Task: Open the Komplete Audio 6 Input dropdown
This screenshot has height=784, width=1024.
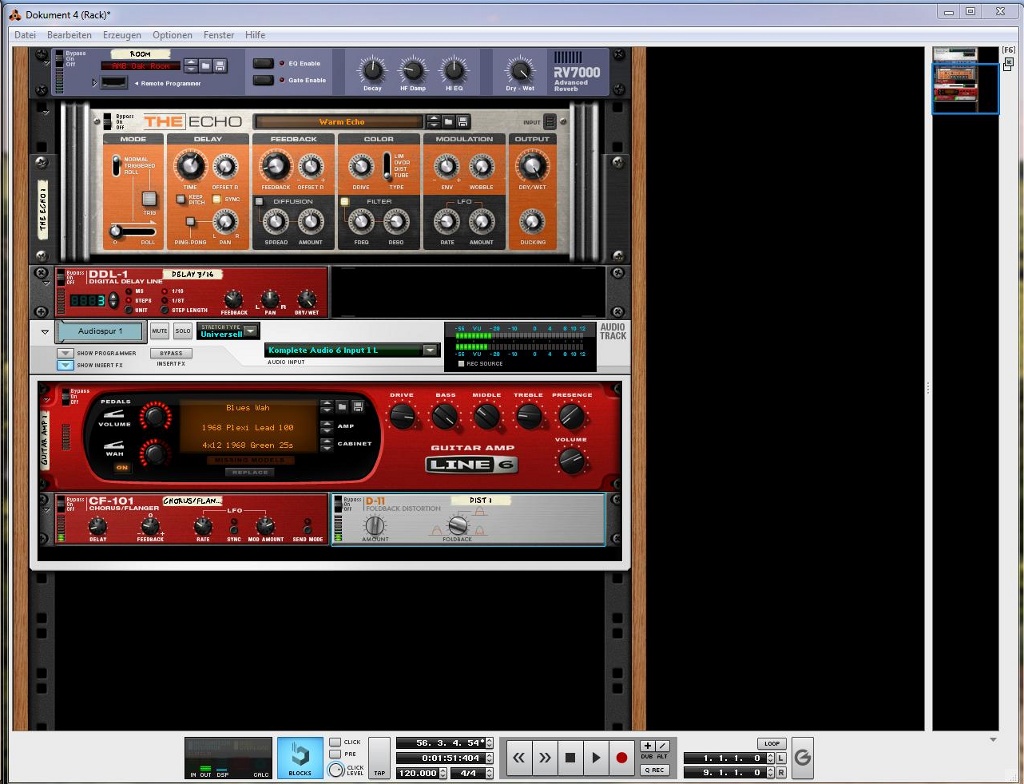Action: (429, 350)
